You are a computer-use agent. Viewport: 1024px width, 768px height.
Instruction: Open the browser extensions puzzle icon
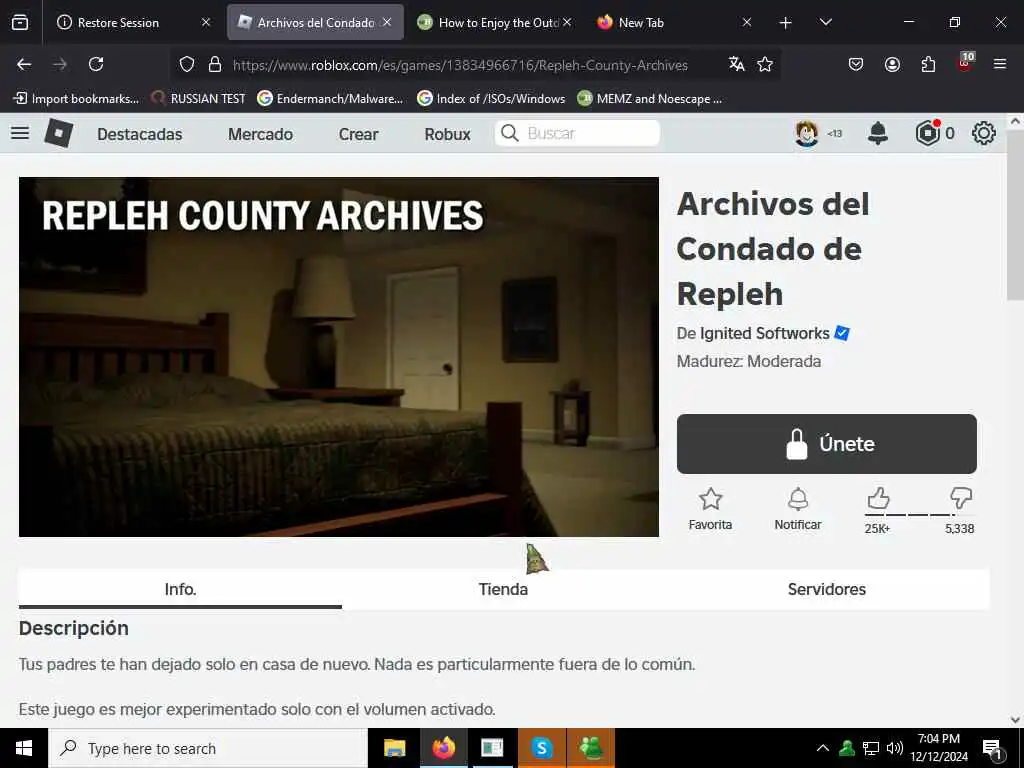pyautogui.click(x=928, y=64)
